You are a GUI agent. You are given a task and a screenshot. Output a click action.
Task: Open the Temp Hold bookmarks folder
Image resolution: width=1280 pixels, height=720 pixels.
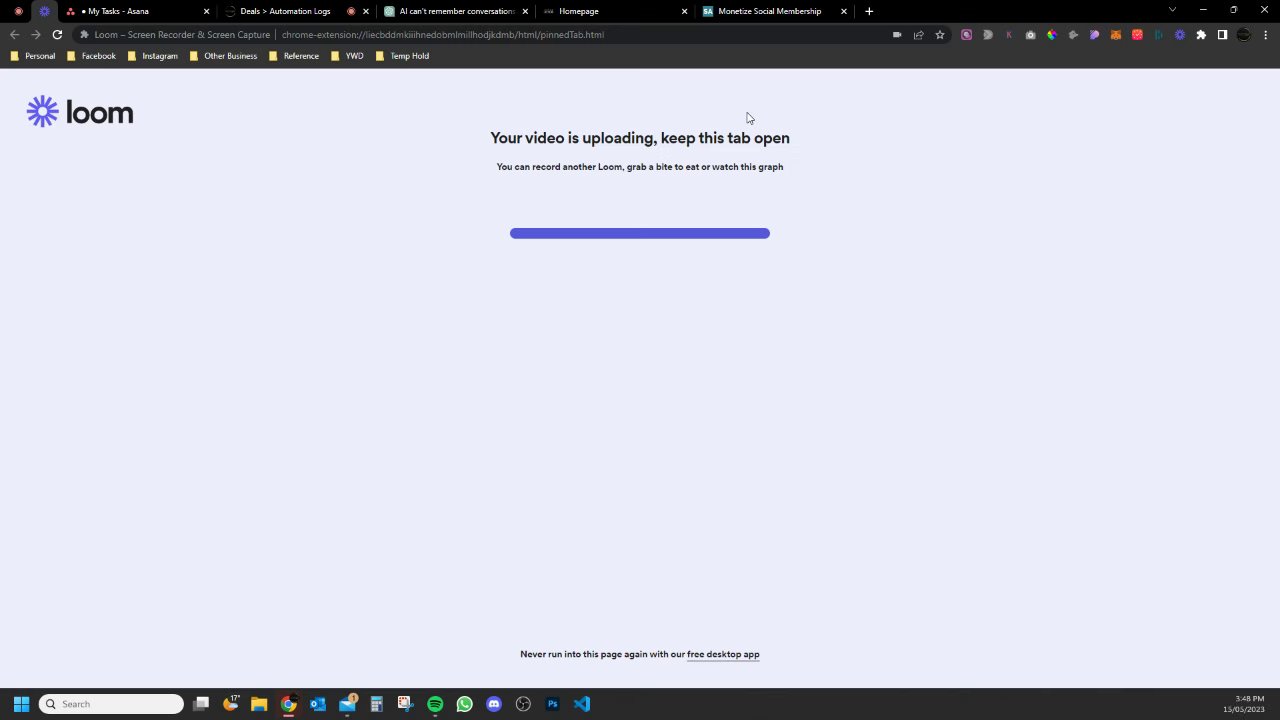point(402,56)
